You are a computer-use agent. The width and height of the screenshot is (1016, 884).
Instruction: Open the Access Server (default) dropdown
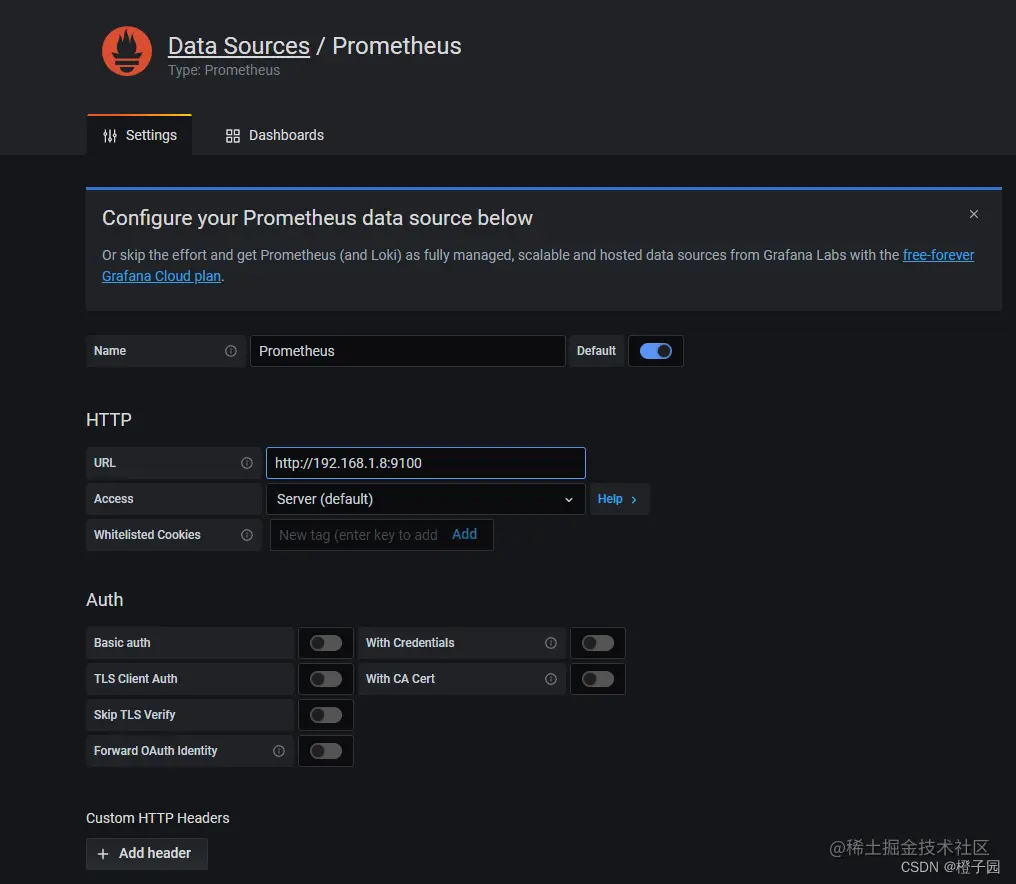pos(426,499)
